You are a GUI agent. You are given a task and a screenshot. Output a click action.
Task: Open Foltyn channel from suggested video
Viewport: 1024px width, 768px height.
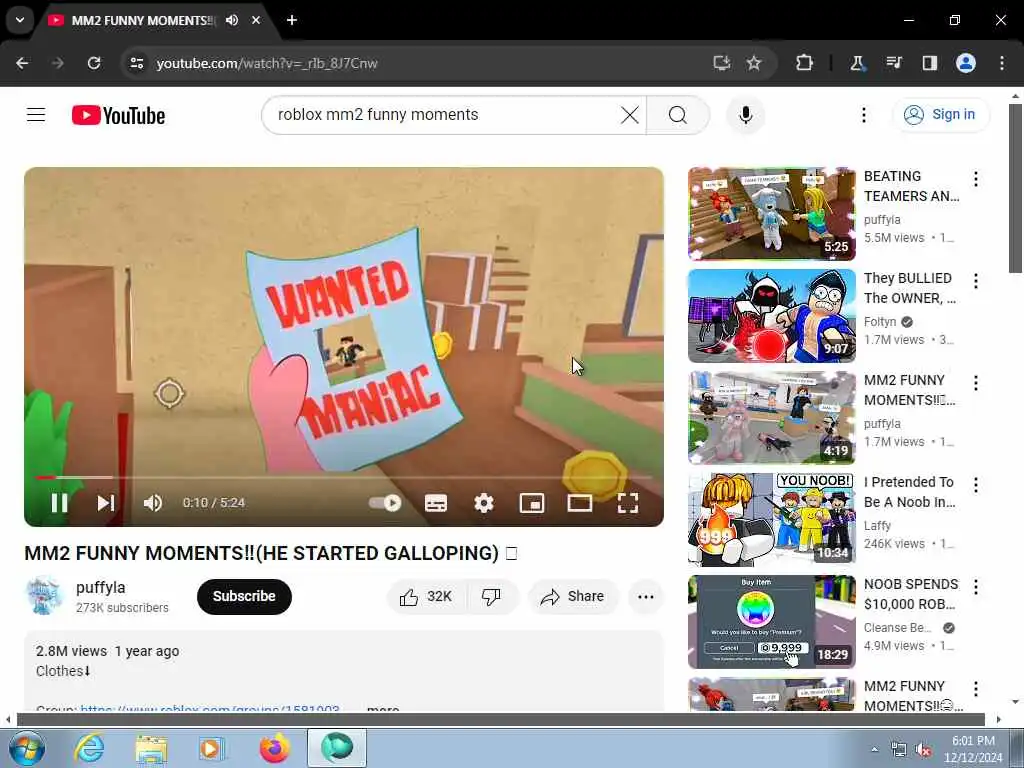pyautogui.click(x=880, y=321)
